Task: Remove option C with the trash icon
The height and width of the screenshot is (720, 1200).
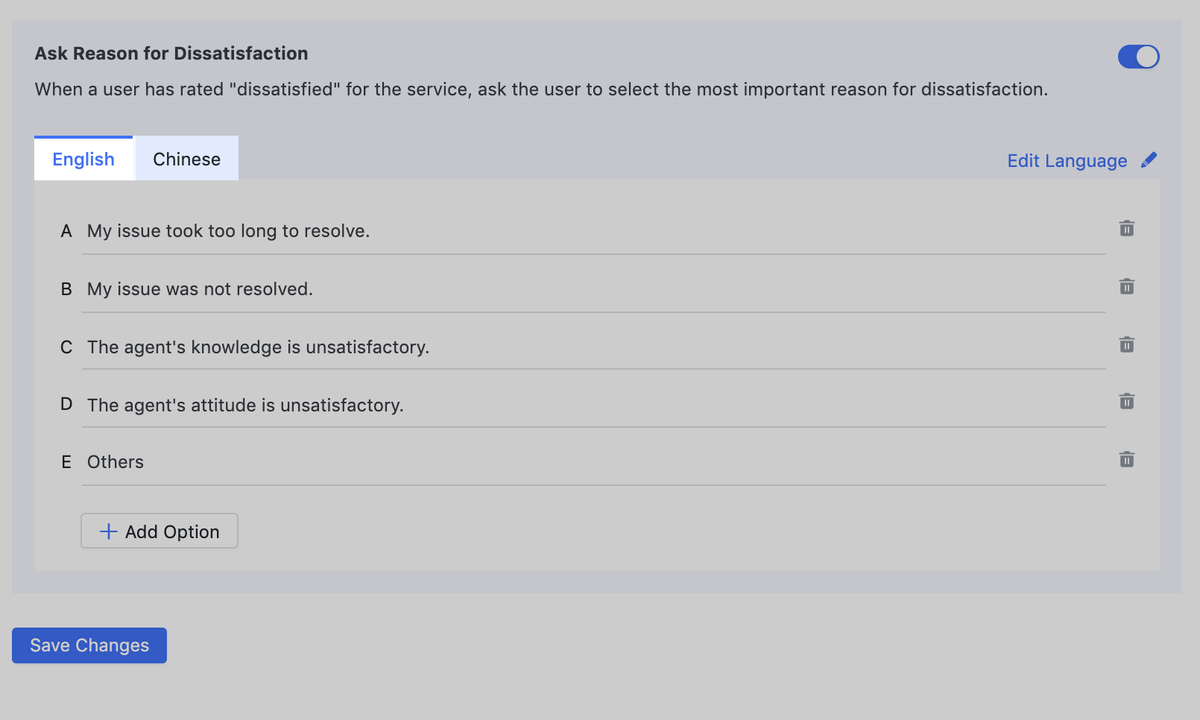Action: coord(1126,345)
